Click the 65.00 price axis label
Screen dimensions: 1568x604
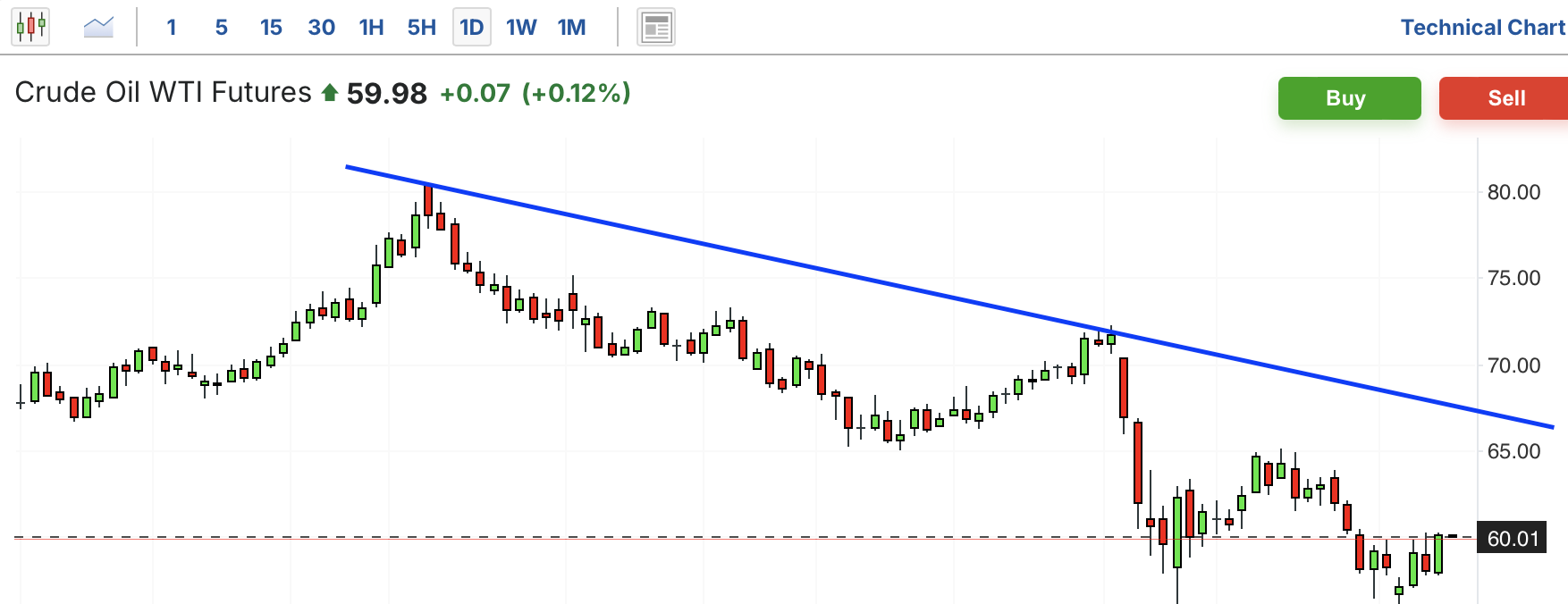(x=1513, y=451)
